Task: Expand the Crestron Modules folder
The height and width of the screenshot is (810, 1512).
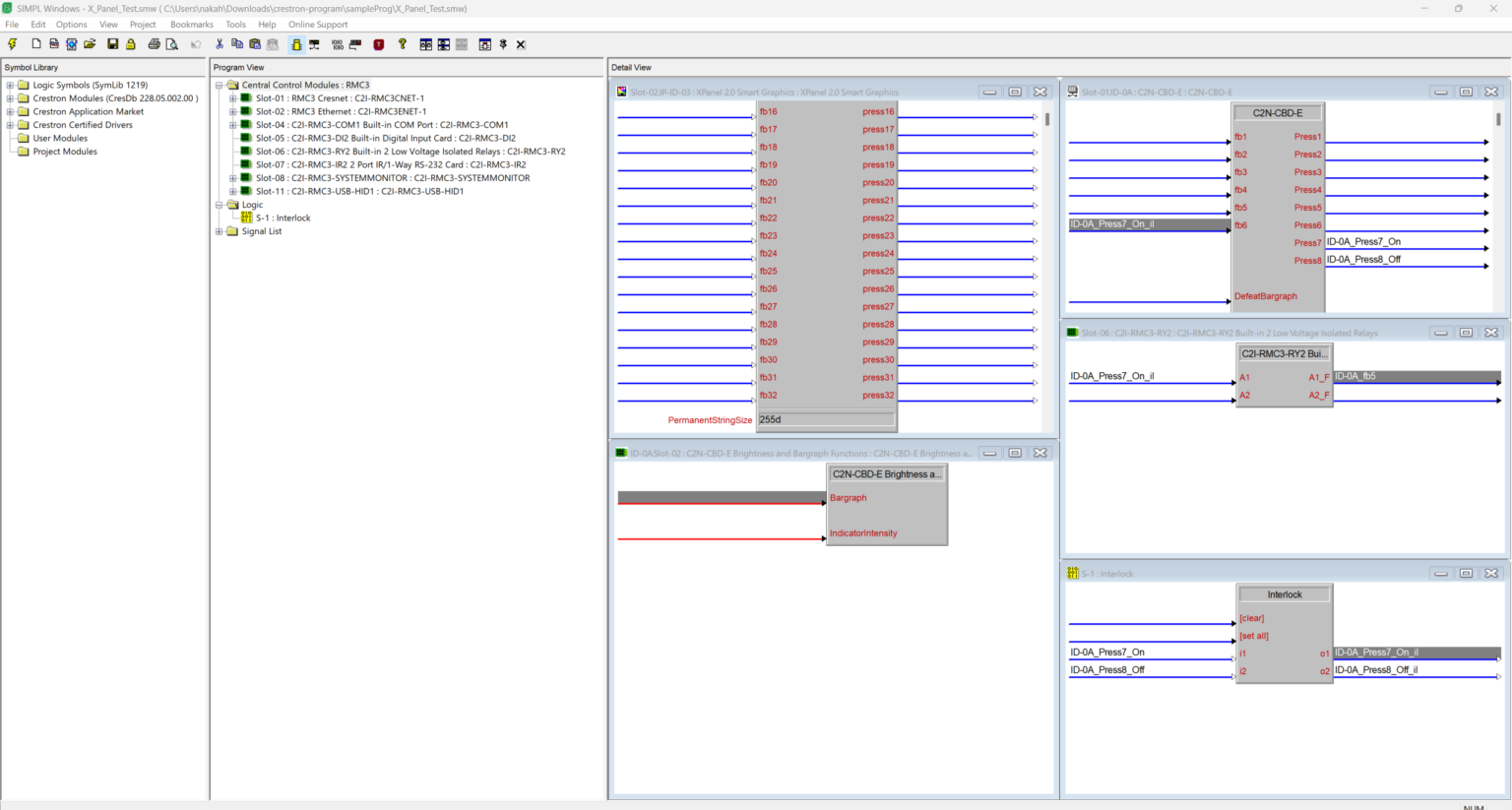Action: coord(10,98)
